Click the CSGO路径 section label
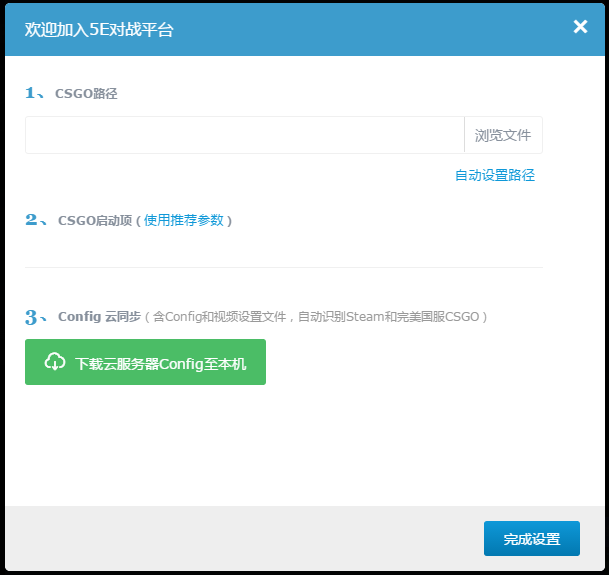The width and height of the screenshot is (609, 575). point(86,94)
